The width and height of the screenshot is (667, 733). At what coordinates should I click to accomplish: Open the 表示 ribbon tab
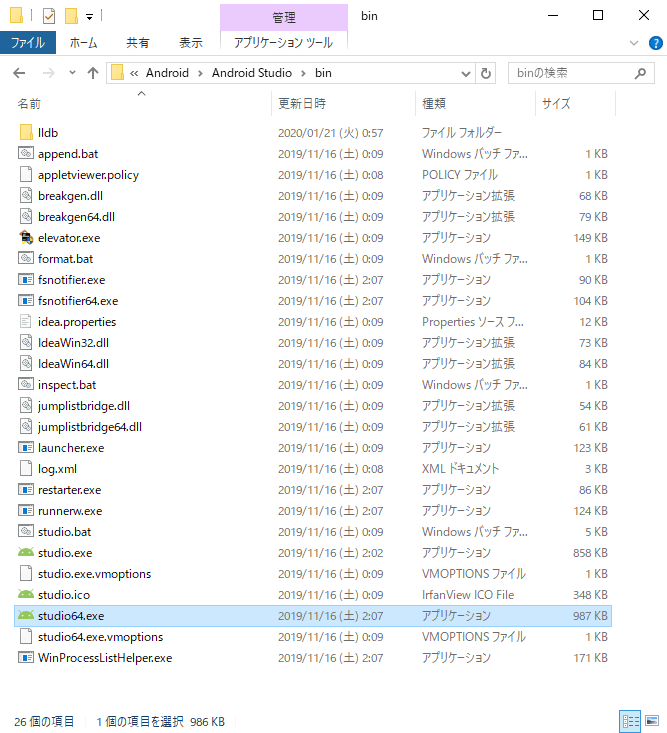pyautogui.click(x=191, y=43)
